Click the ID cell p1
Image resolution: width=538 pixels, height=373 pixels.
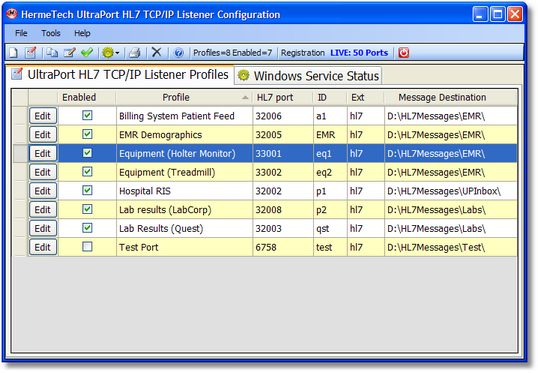[330, 191]
